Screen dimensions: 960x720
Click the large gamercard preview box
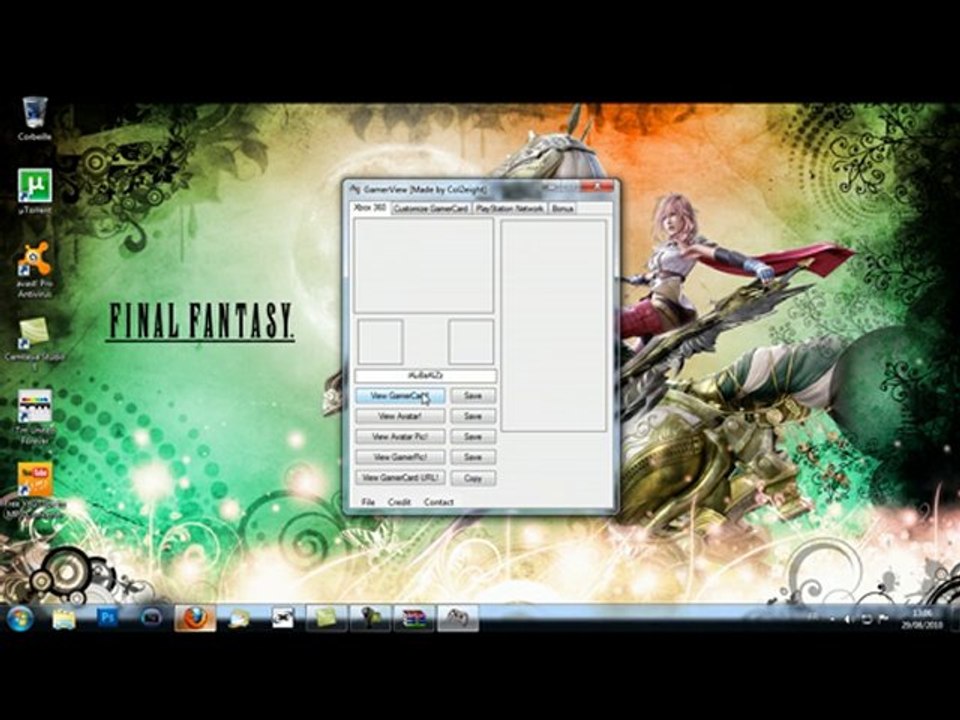click(424, 266)
